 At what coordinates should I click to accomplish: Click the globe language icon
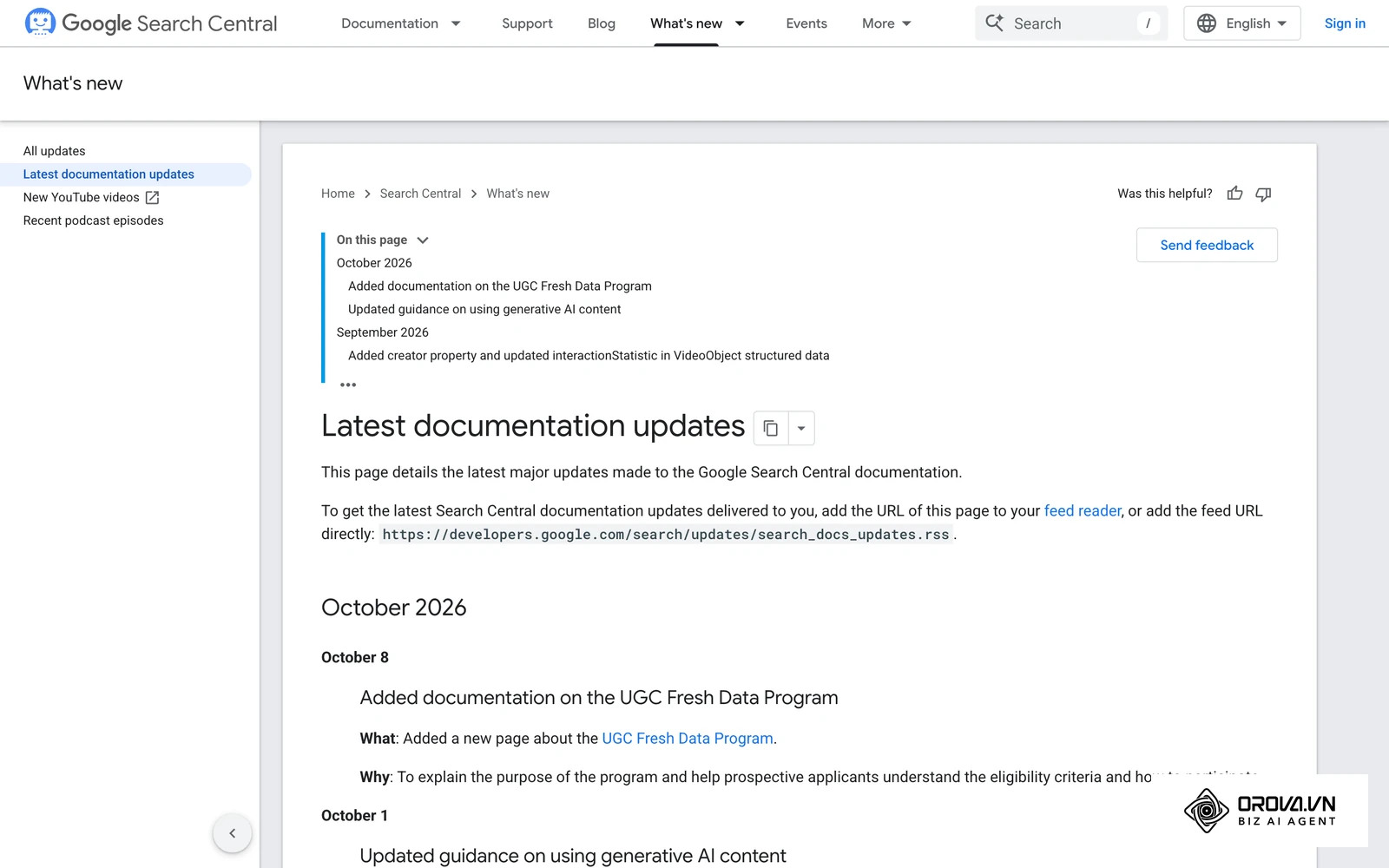pyautogui.click(x=1206, y=23)
